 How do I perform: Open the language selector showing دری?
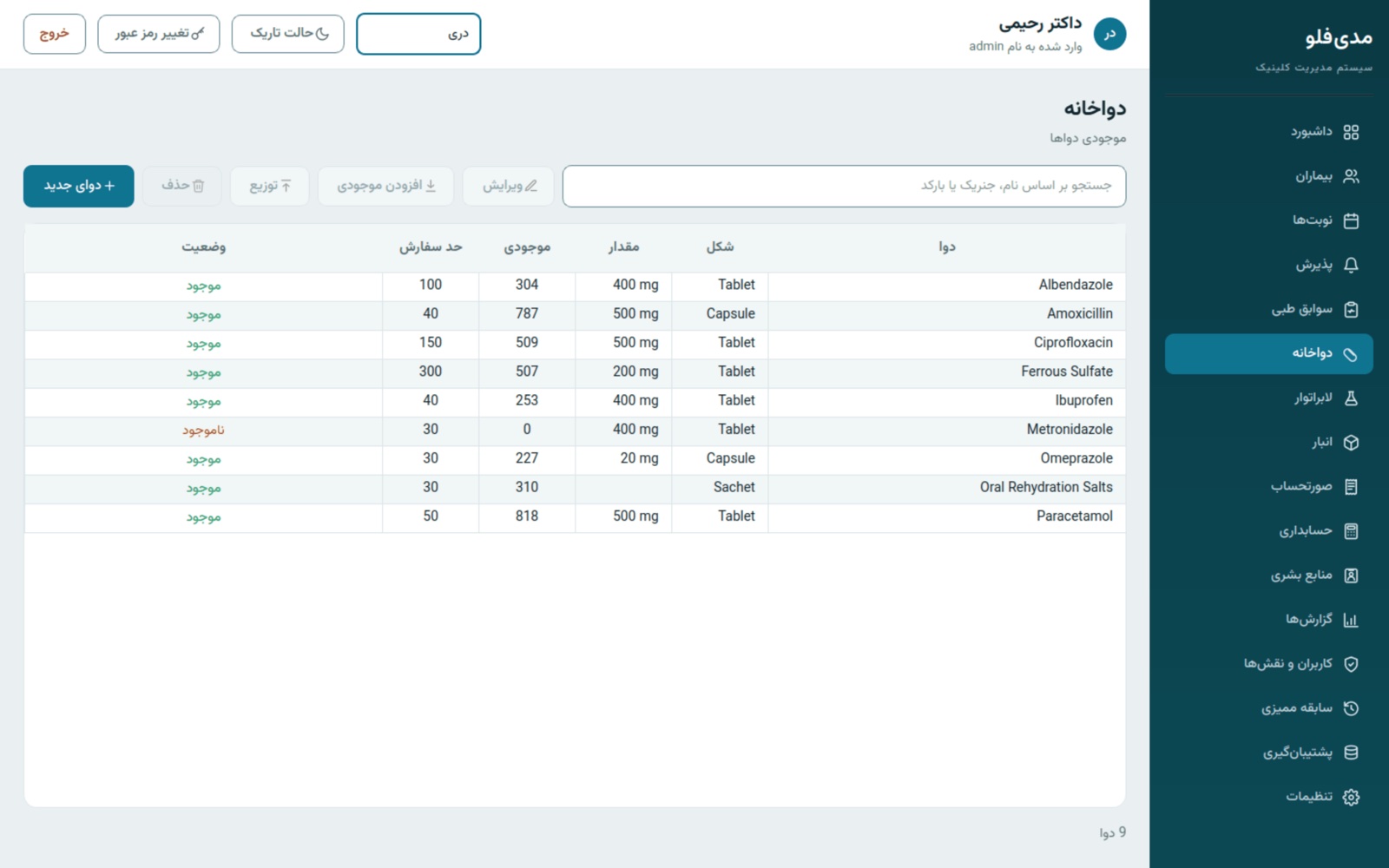click(x=418, y=34)
